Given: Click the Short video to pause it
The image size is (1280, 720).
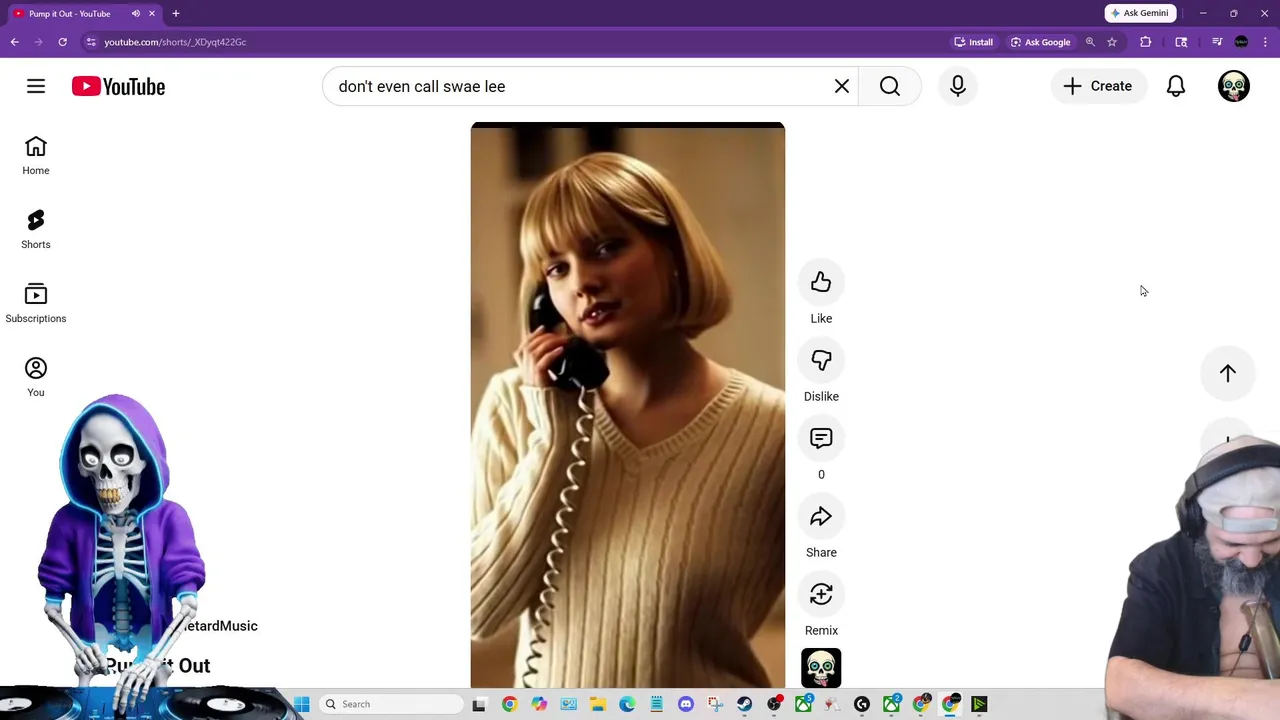Looking at the screenshot, I should (628, 405).
